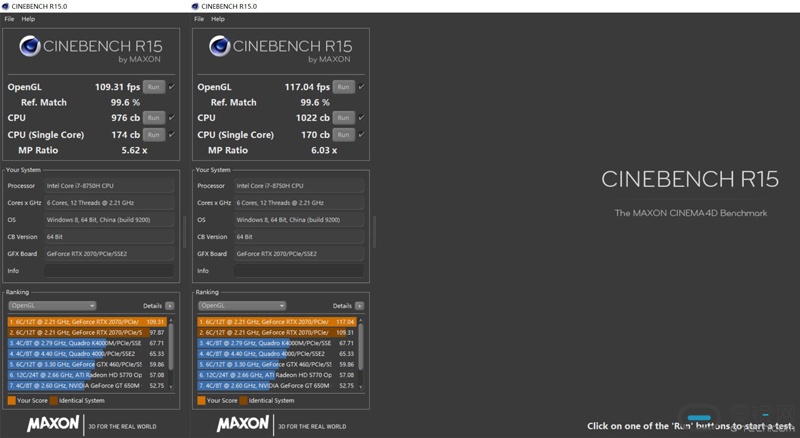Screen dimensions: 800x438
Task: Select GeForce GTX 460 rank 5 in left window
Action: click(x=87, y=364)
